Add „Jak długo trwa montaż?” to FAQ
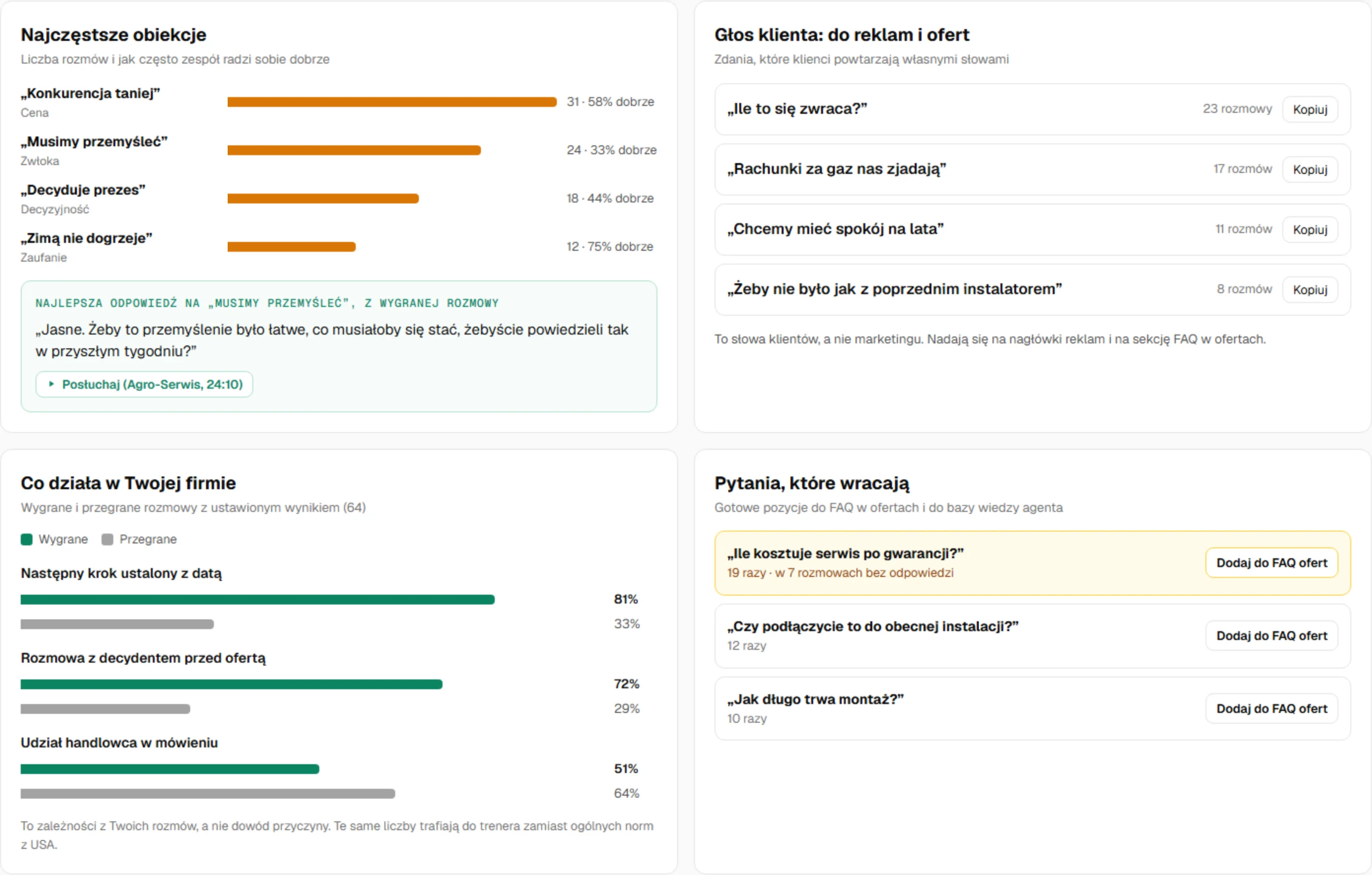This screenshot has width=1372, height=875. click(1272, 708)
